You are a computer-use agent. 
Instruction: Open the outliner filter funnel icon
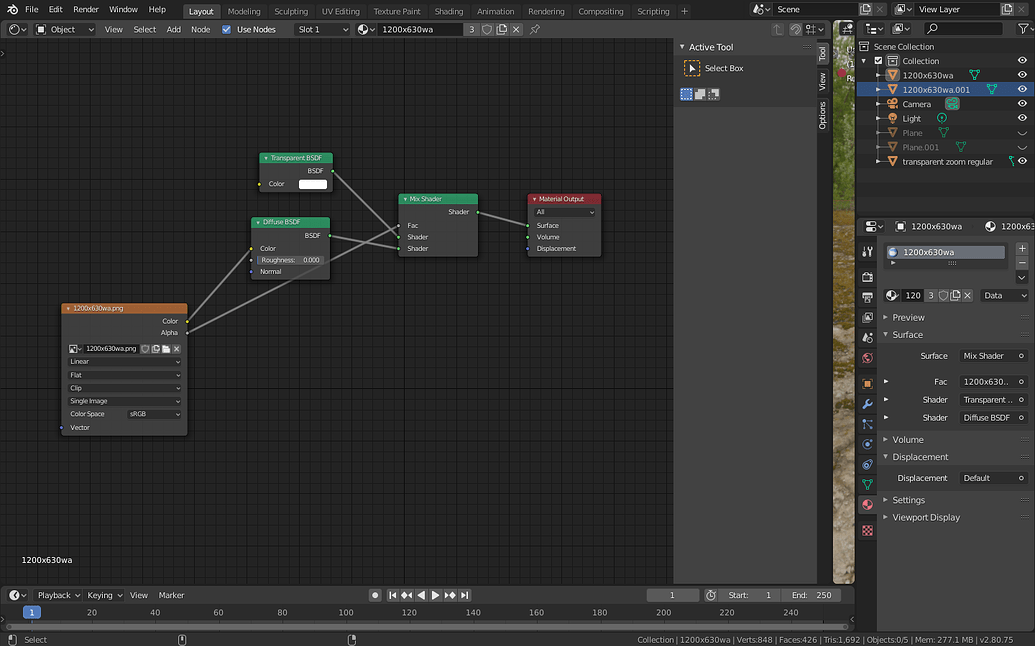coord(1024,28)
